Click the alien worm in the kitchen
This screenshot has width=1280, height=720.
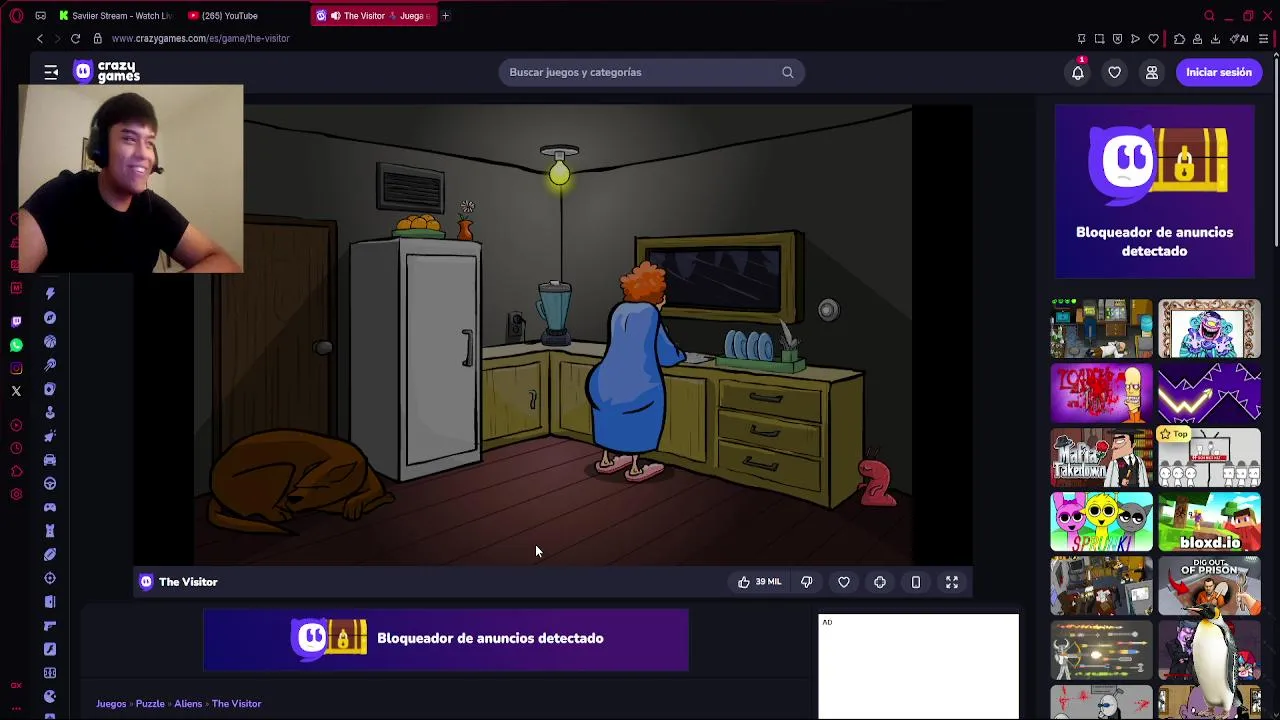coord(875,482)
